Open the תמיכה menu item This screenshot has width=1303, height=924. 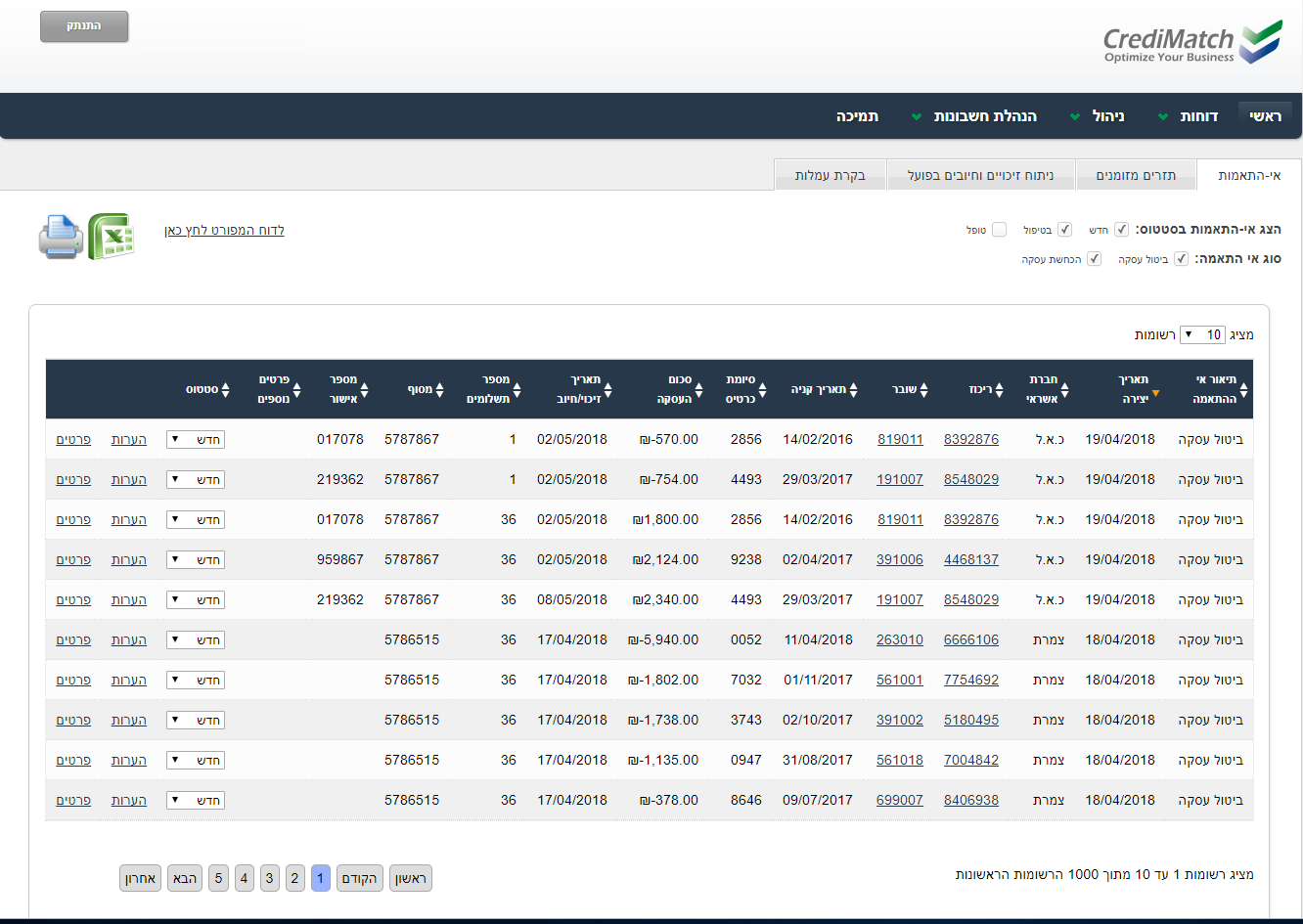point(857,116)
